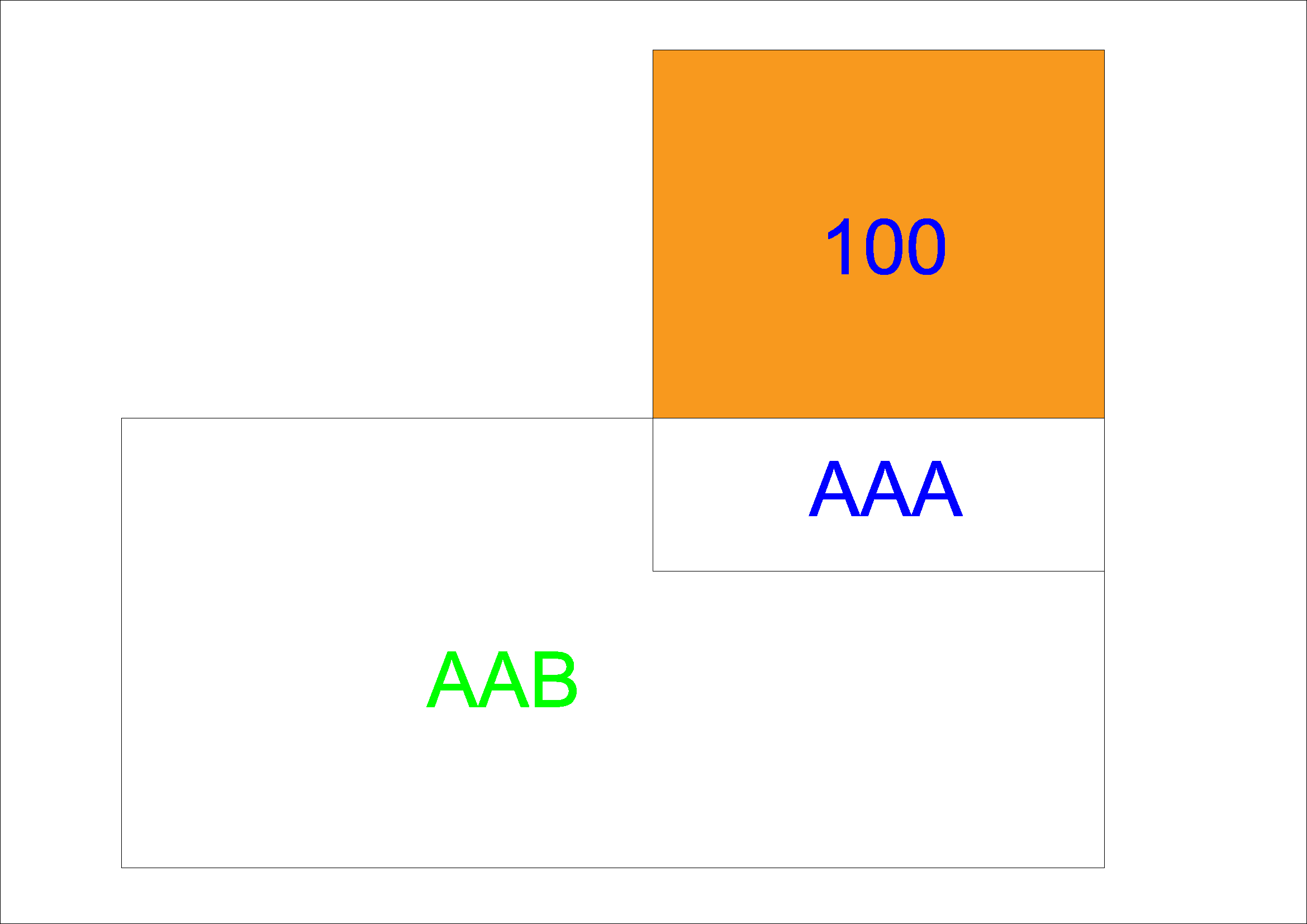The height and width of the screenshot is (924, 1307).
Task: Click the left edge of AAB box
Action: click(121, 643)
